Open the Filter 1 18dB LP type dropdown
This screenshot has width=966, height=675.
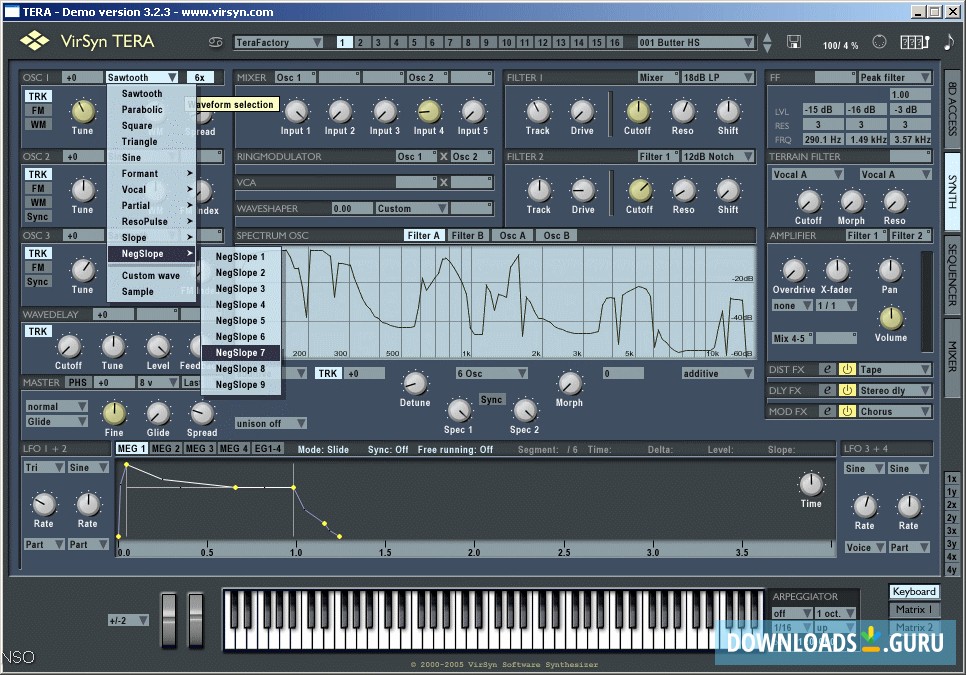pos(718,77)
